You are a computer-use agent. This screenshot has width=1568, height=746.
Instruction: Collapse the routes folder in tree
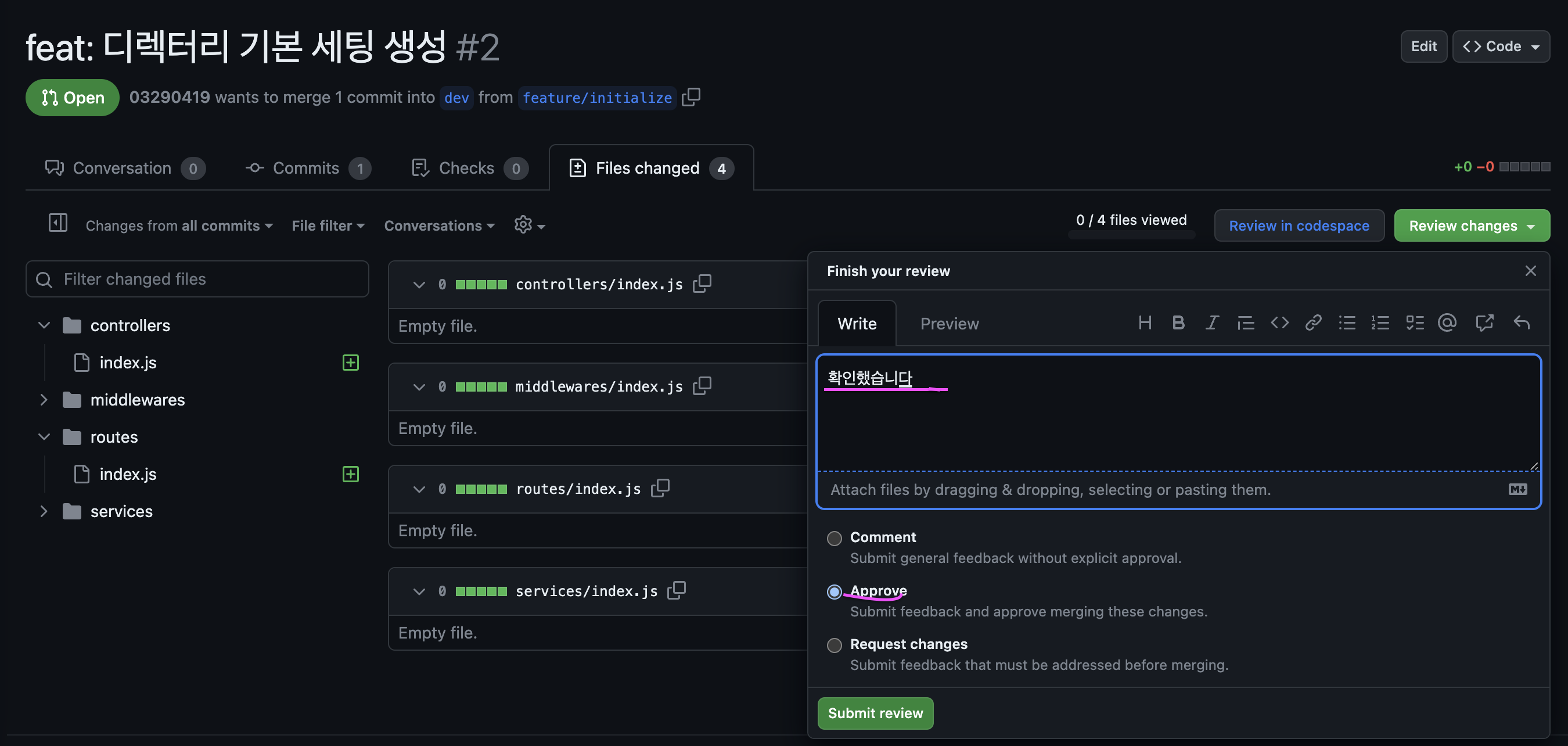(44, 437)
